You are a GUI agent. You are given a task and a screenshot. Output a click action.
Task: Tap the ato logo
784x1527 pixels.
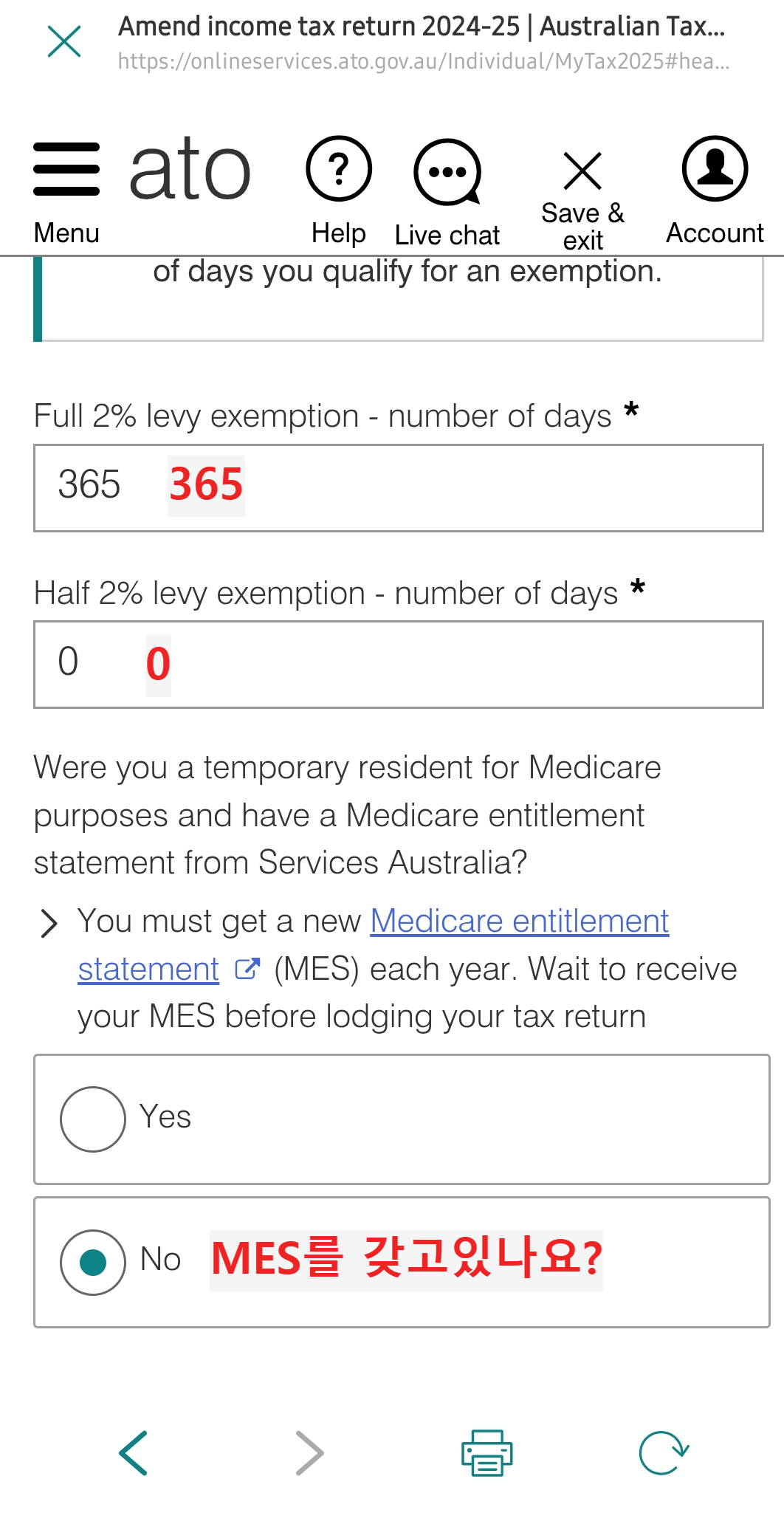click(x=190, y=170)
